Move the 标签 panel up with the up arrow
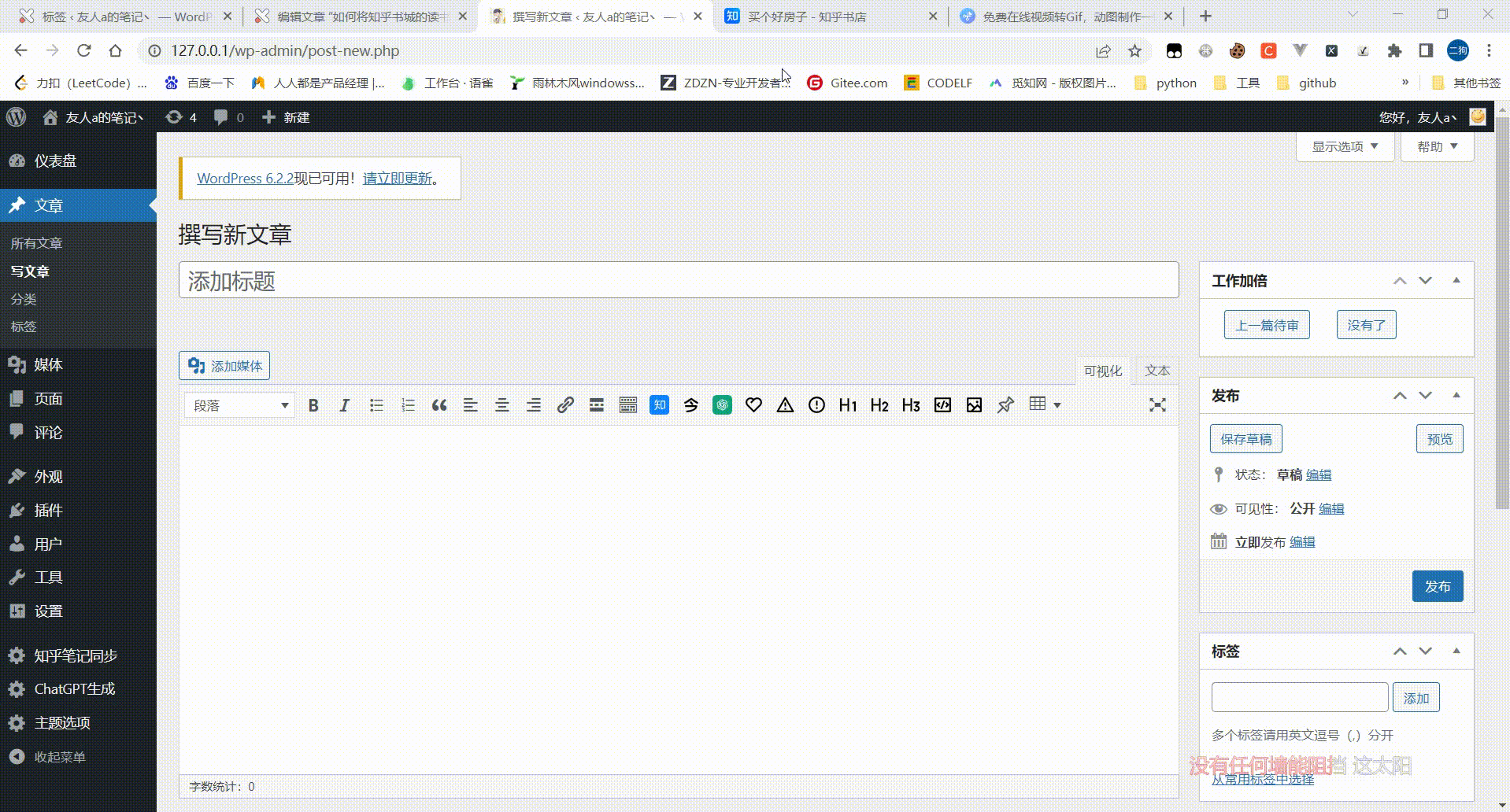Viewport: 1510px width, 812px height. pos(1400,651)
